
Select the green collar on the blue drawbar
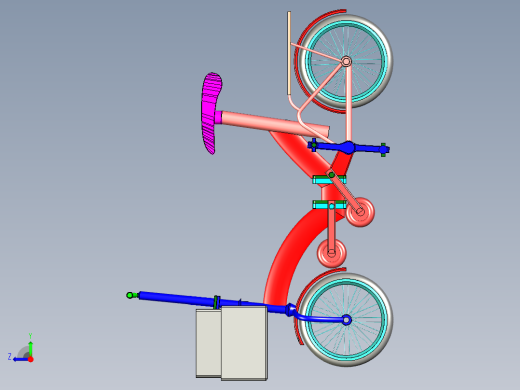pos(216,302)
